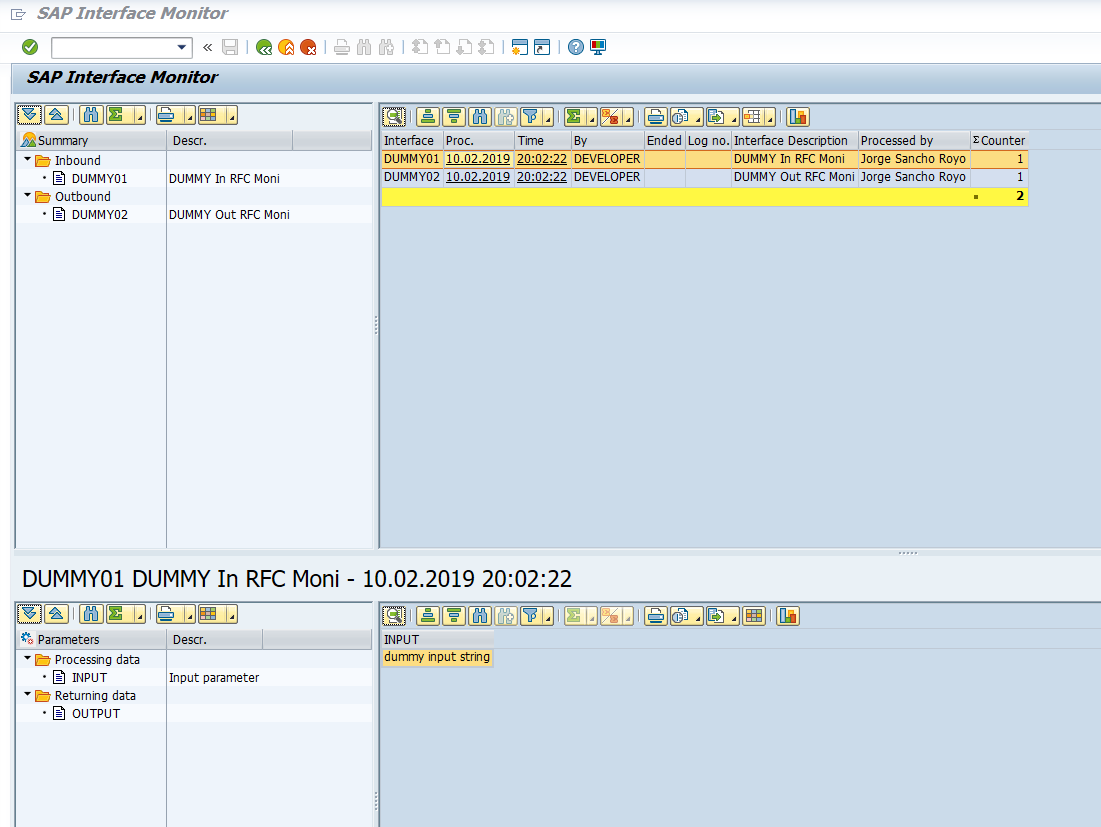Click Display Graphic chart icon in upper grid toolbar
Screen dimensions: 1101x827
coord(798,117)
